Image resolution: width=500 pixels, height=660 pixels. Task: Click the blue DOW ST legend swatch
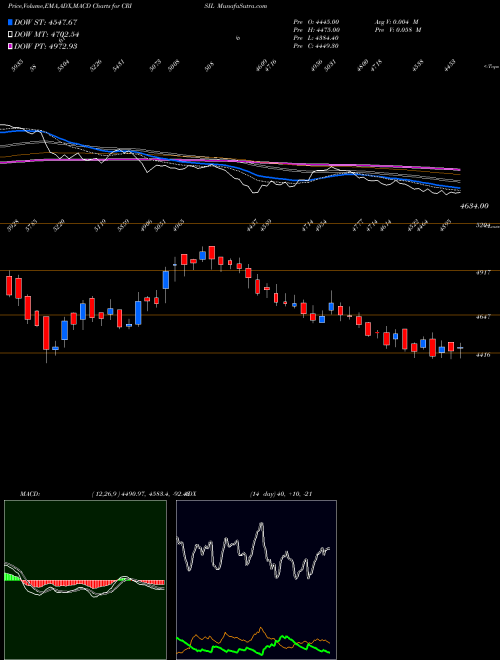pos(11,22)
